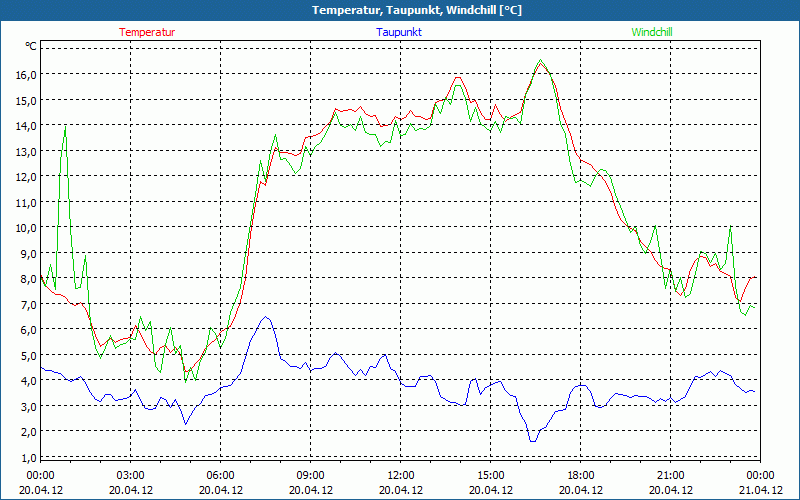This screenshot has height=500, width=800.
Task: Click the 1,0 y-axis value
Action: (29, 457)
